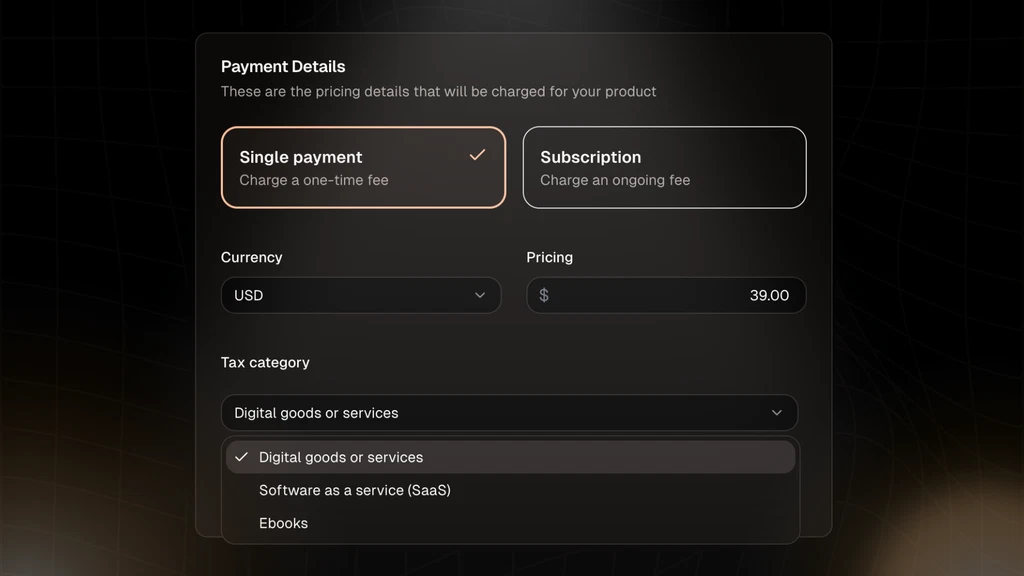Choose the Subscription payment option
The image size is (1024, 576).
[664, 167]
